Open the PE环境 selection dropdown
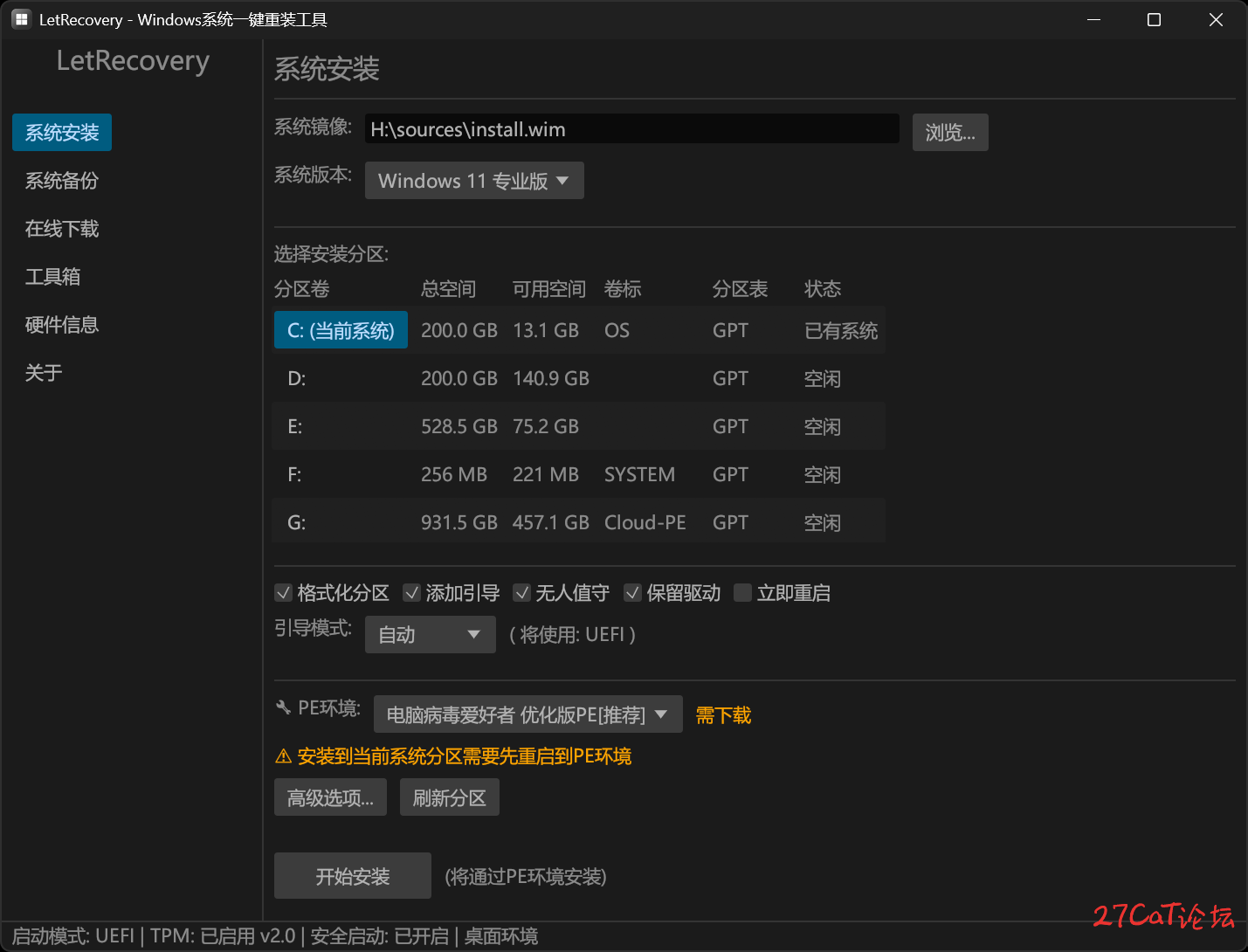The image size is (1248, 952). [527, 714]
